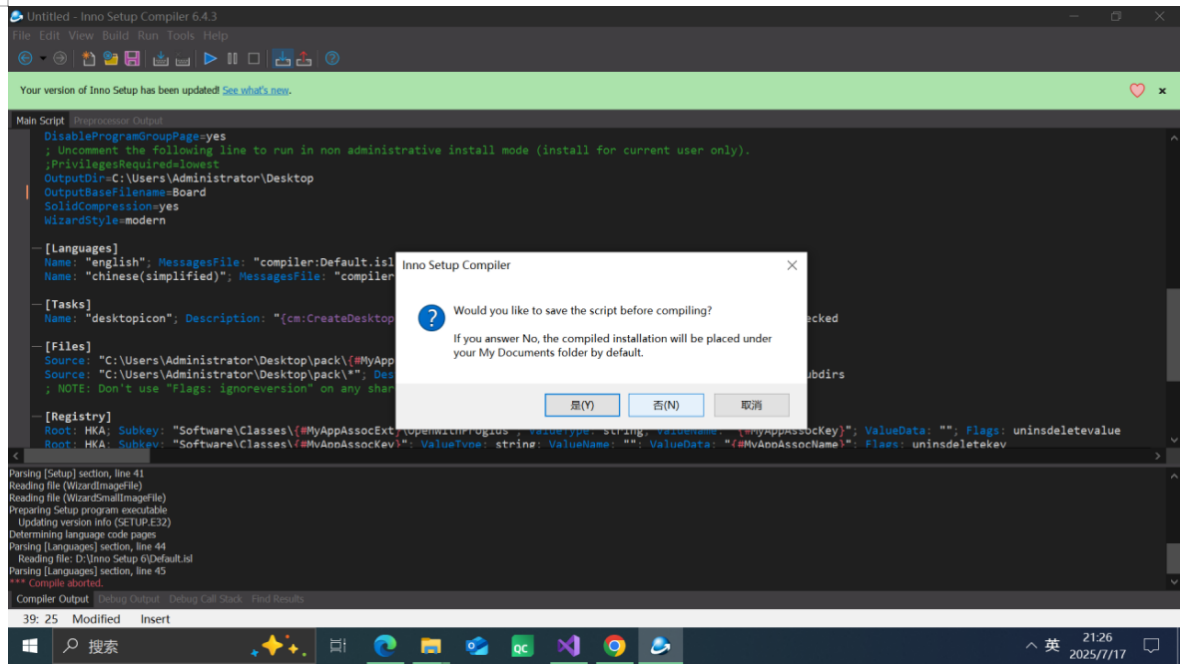
Task: Open Microsoft Edge from taskbar
Action: [x=385, y=645]
